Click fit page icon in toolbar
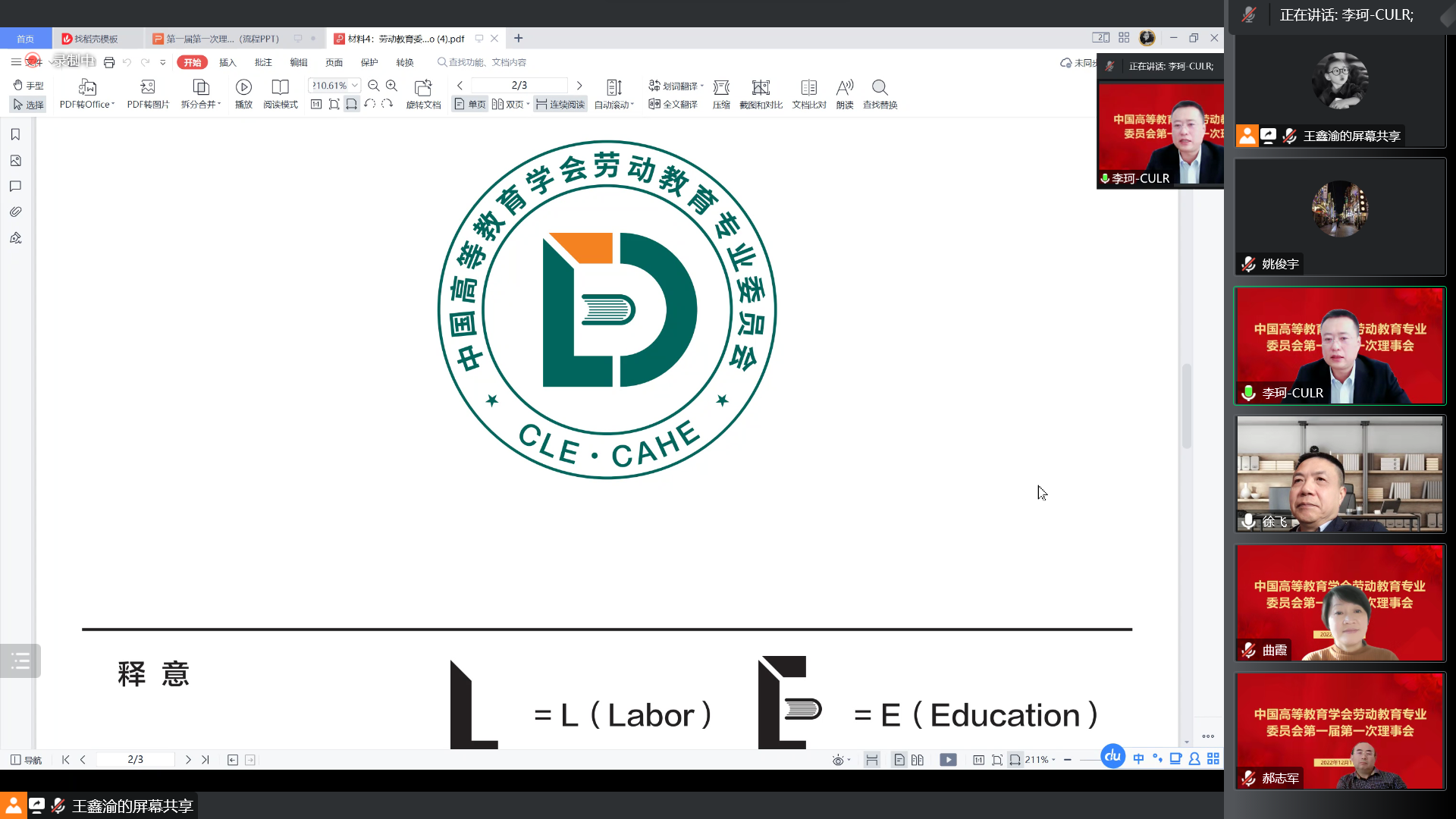This screenshot has height=819, width=1456. 334,104
